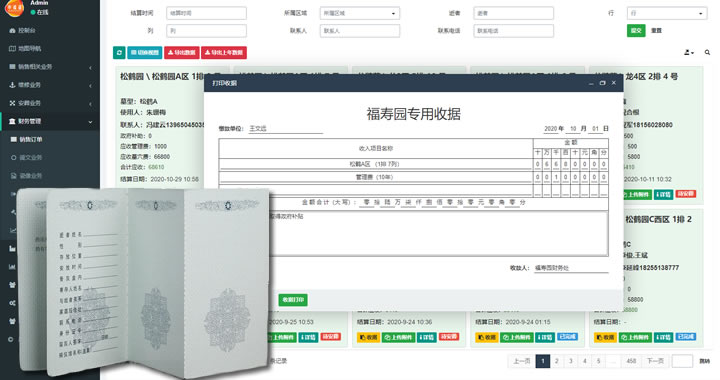Focus the 逝者 deceased name field
The height and width of the screenshot is (380, 720).
[513, 13]
